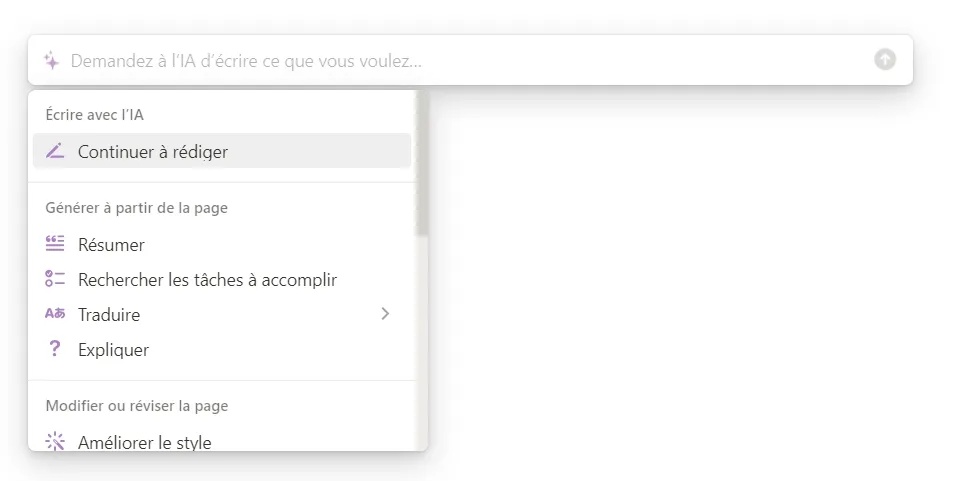Click the Générer à partir de la page heading
This screenshot has width=955, height=481.
pyautogui.click(x=136, y=208)
